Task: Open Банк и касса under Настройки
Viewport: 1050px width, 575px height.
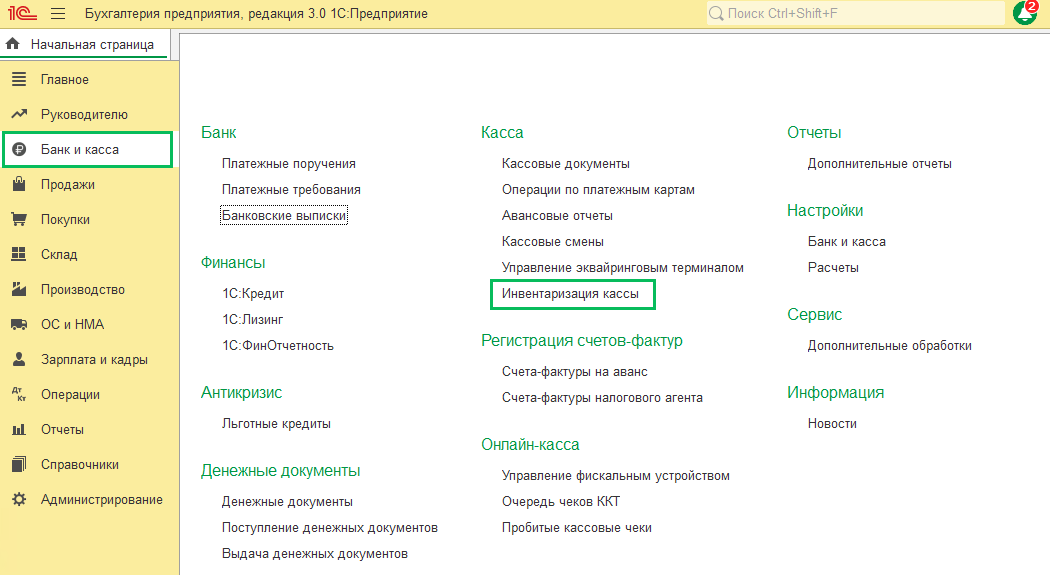Action: tap(846, 242)
